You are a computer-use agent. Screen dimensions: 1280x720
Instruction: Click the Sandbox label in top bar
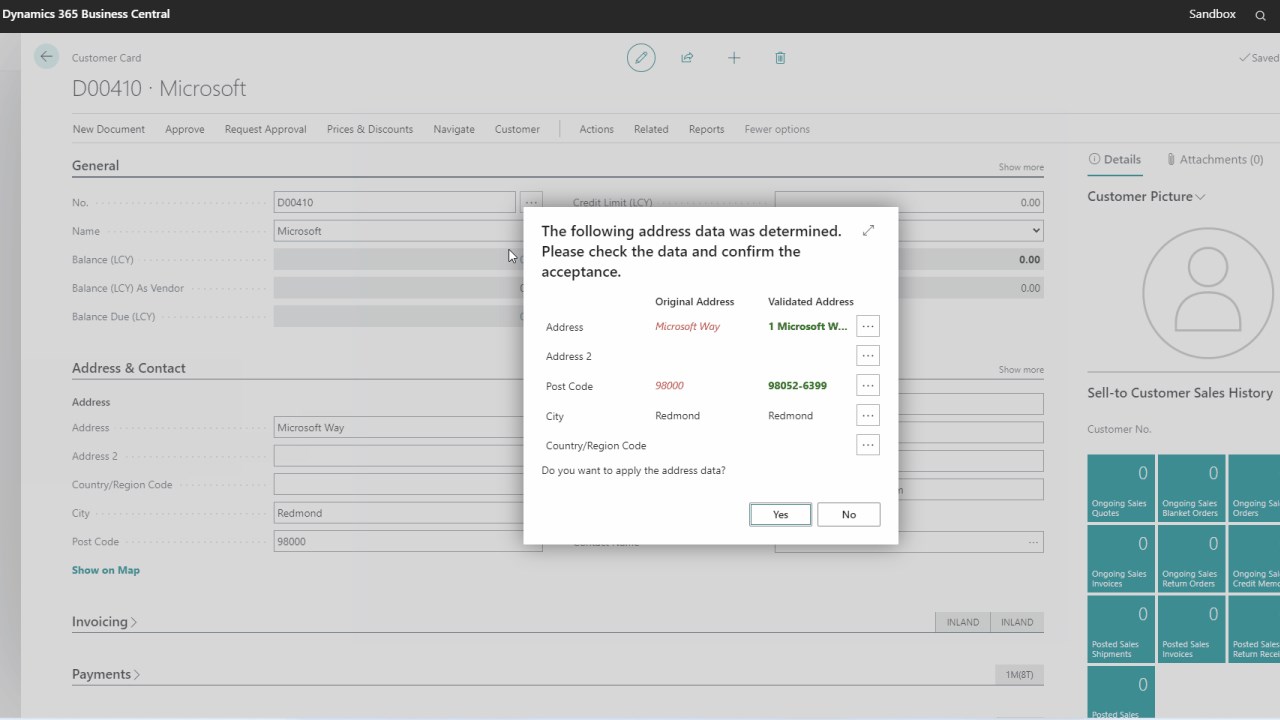[x=1212, y=14]
